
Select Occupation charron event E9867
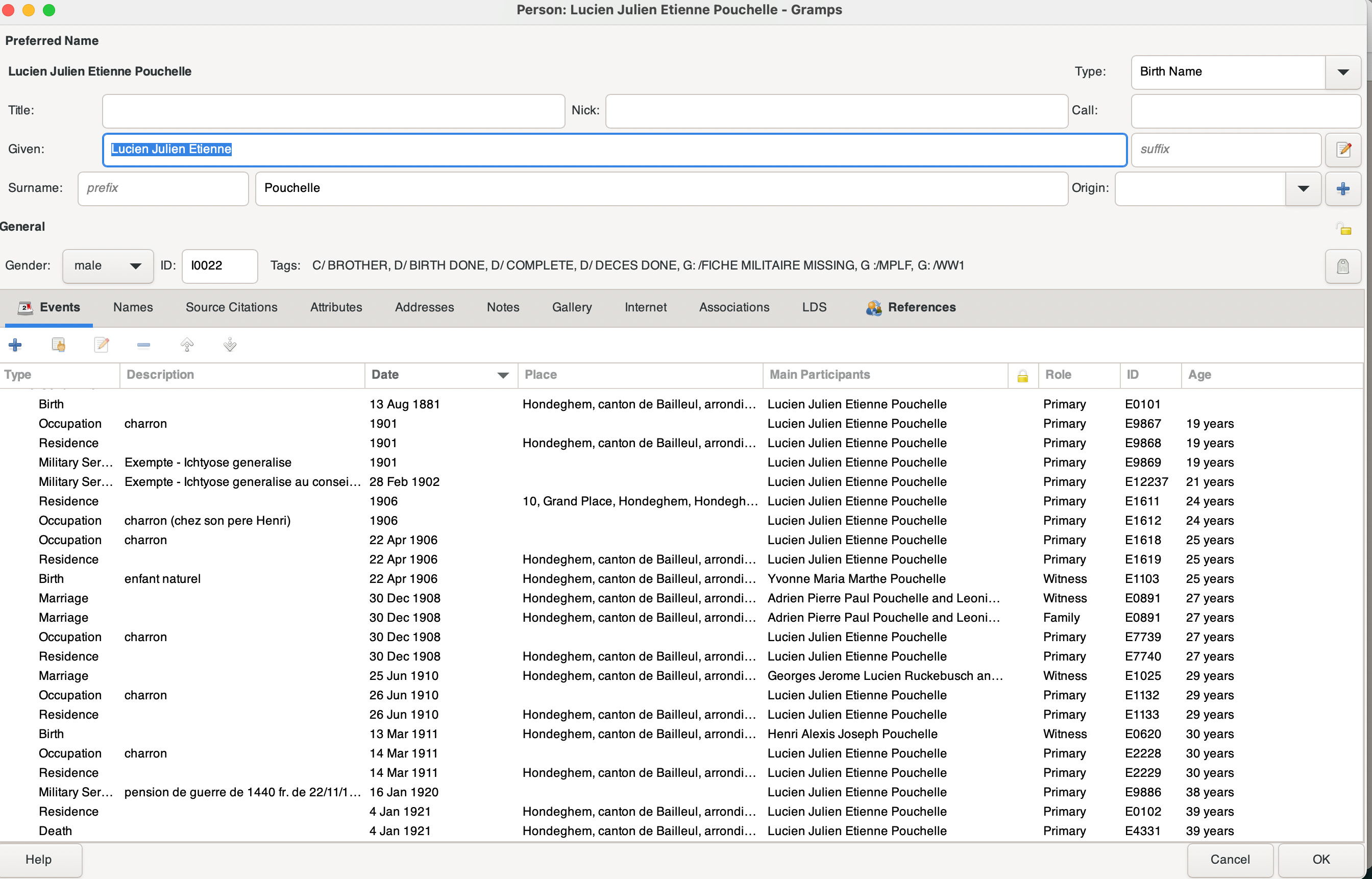(681, 424)
